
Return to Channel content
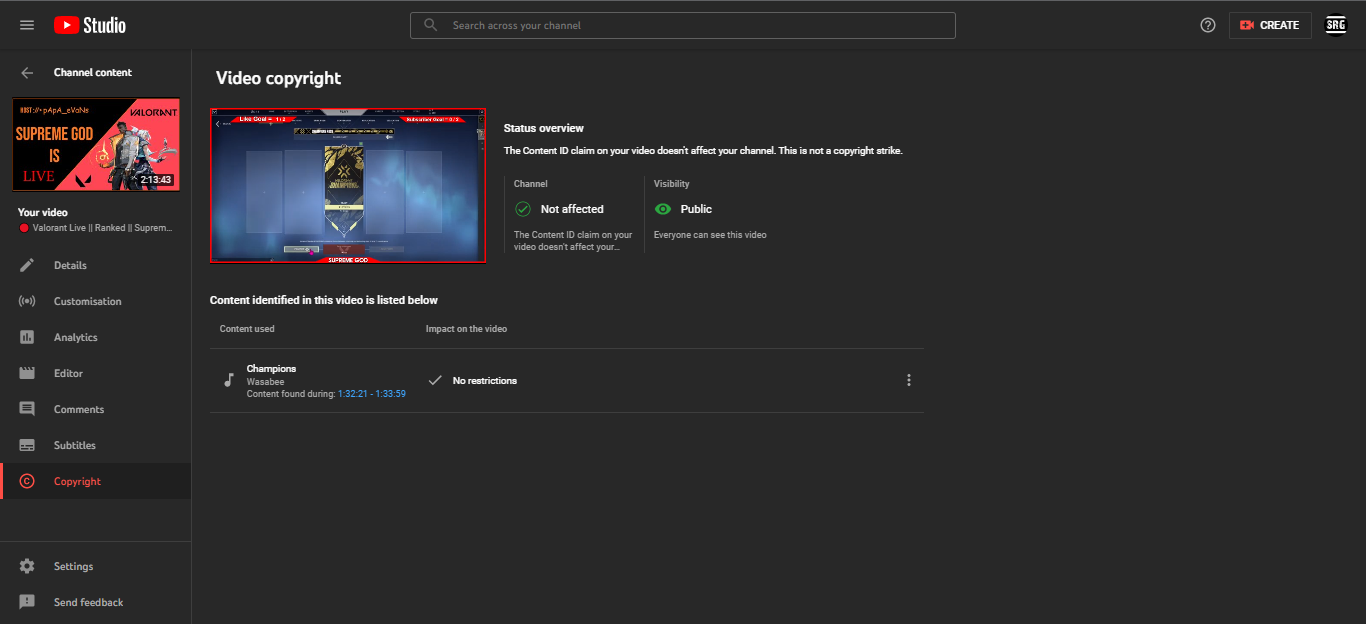27,72
